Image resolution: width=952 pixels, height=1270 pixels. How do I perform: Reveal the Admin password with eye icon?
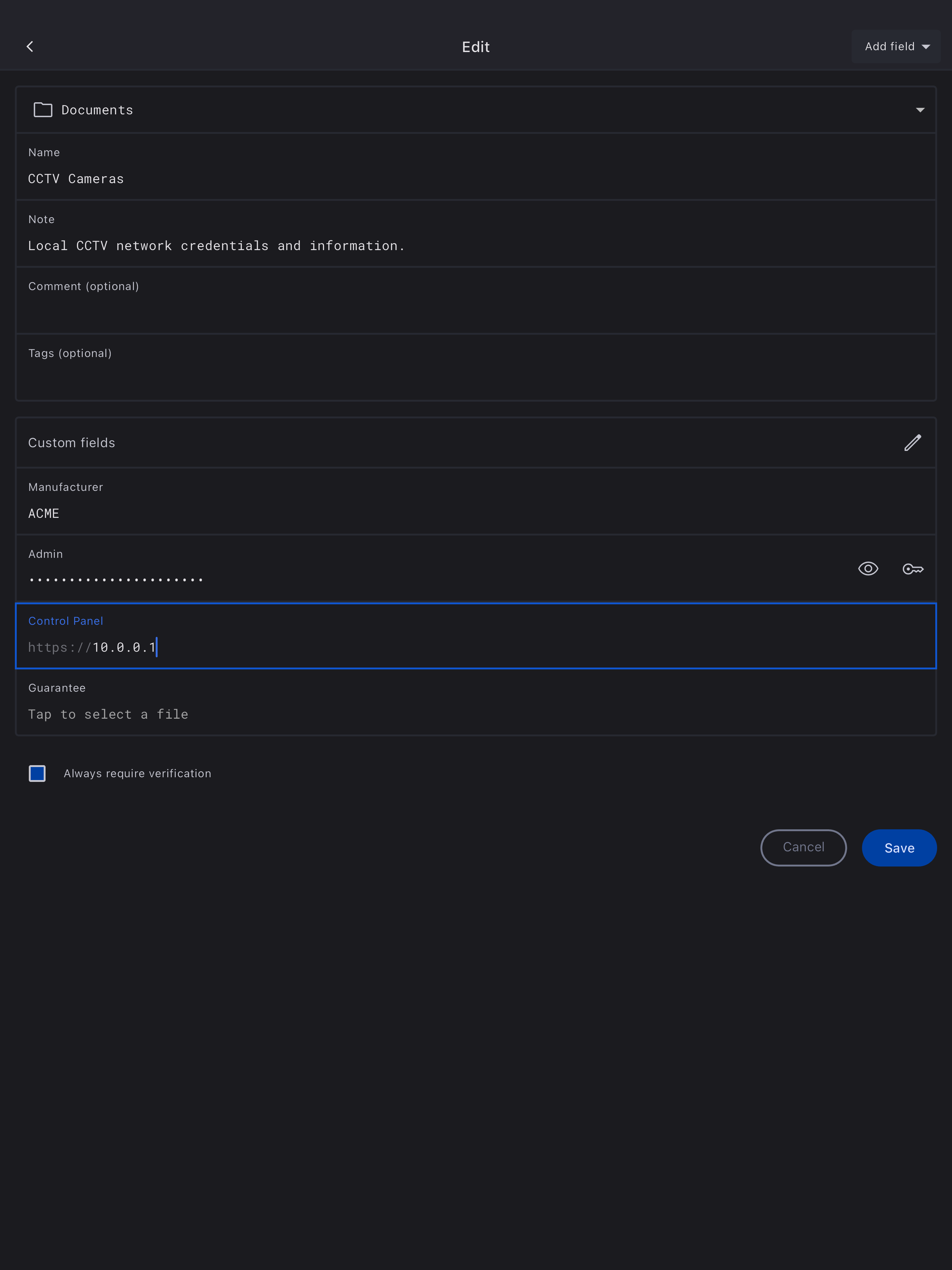click(x=868, y=568)
